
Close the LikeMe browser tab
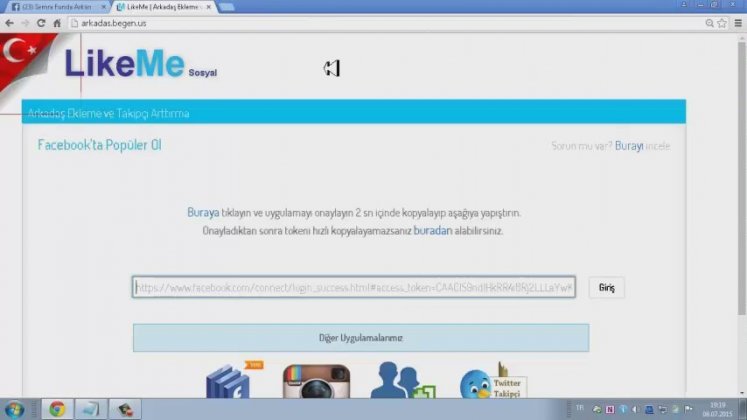[208, 7]
